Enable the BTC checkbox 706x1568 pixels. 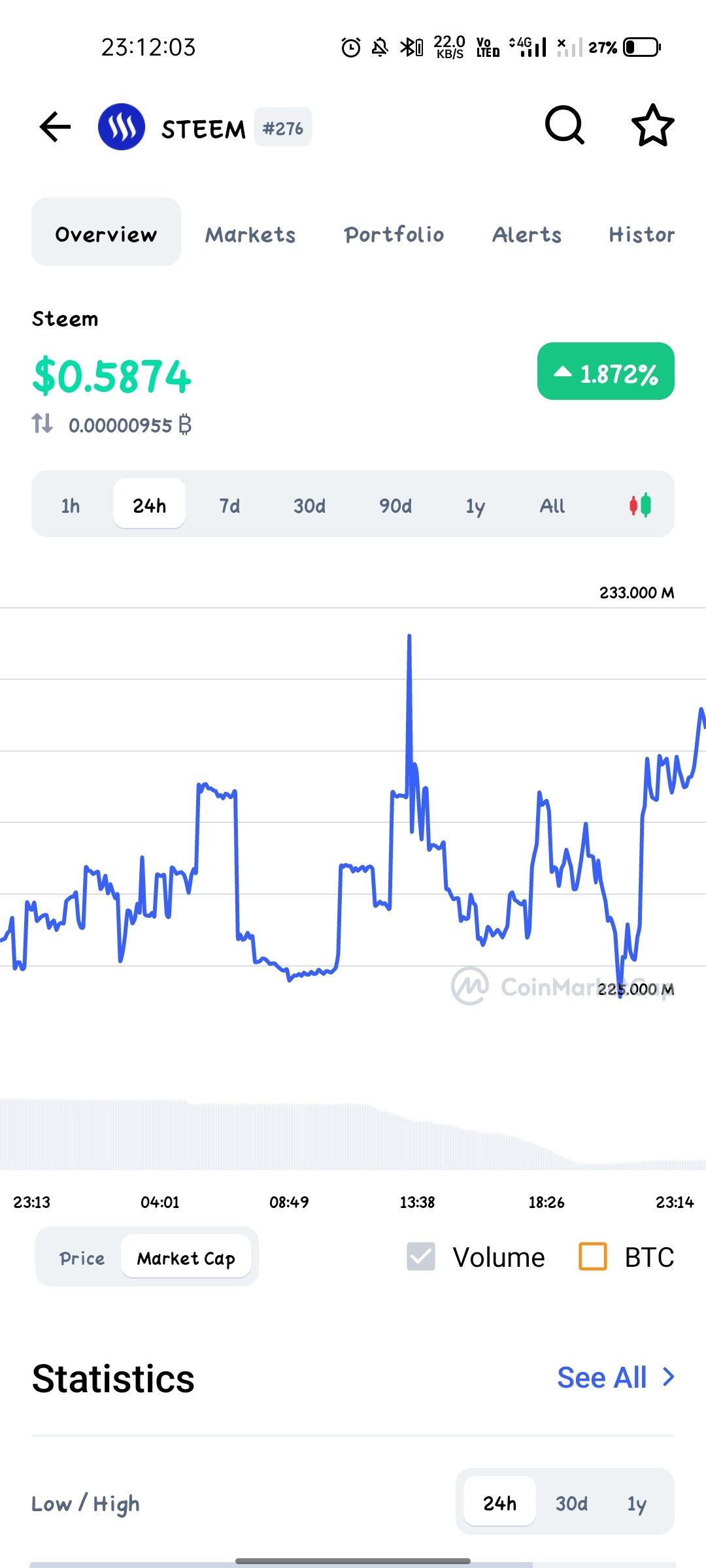point(593,1256)
